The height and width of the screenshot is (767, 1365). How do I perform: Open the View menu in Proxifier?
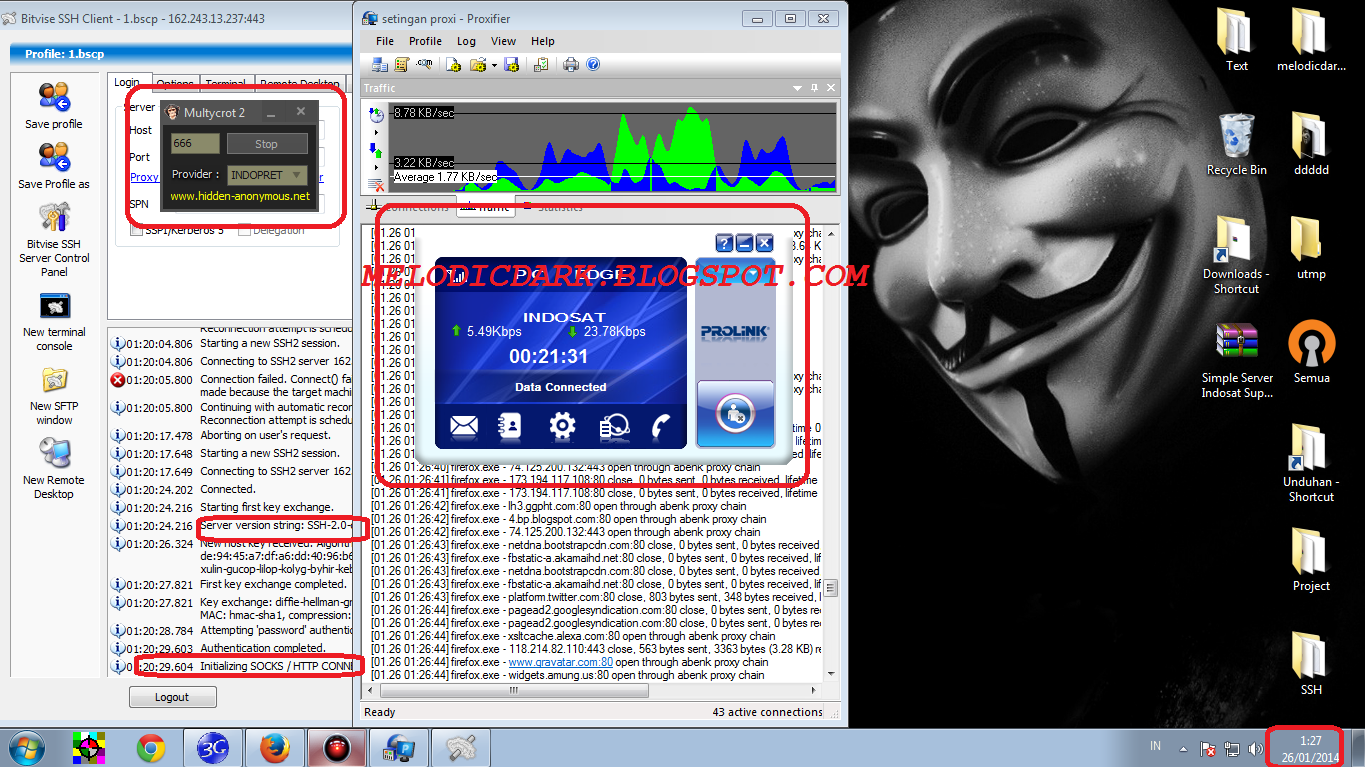[x=504, y=41]
